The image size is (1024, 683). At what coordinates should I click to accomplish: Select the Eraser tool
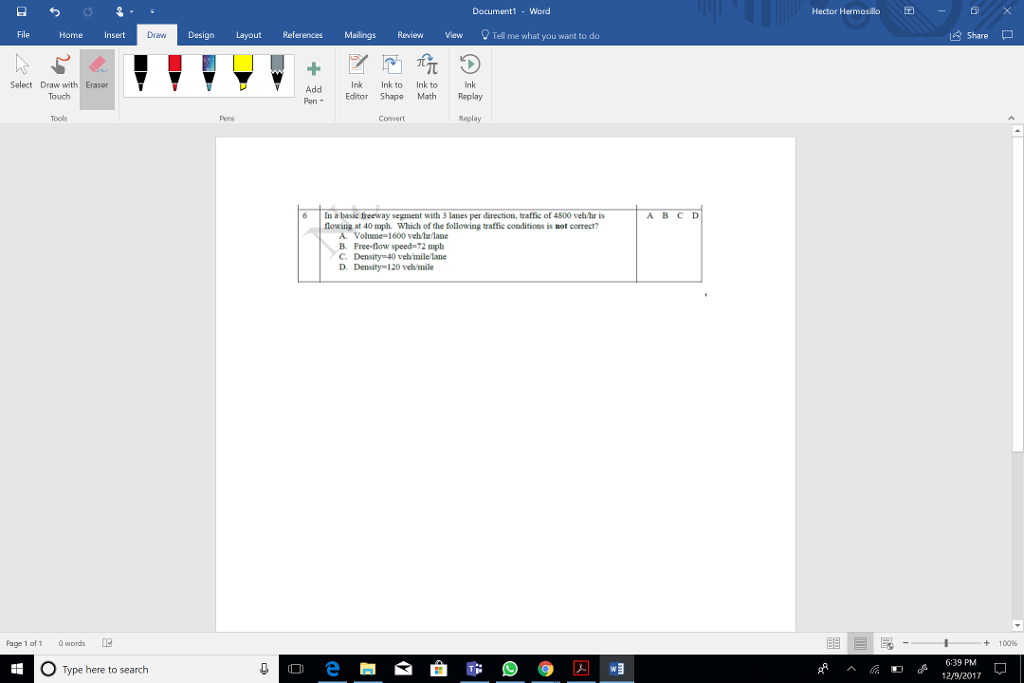click(96, 72)
